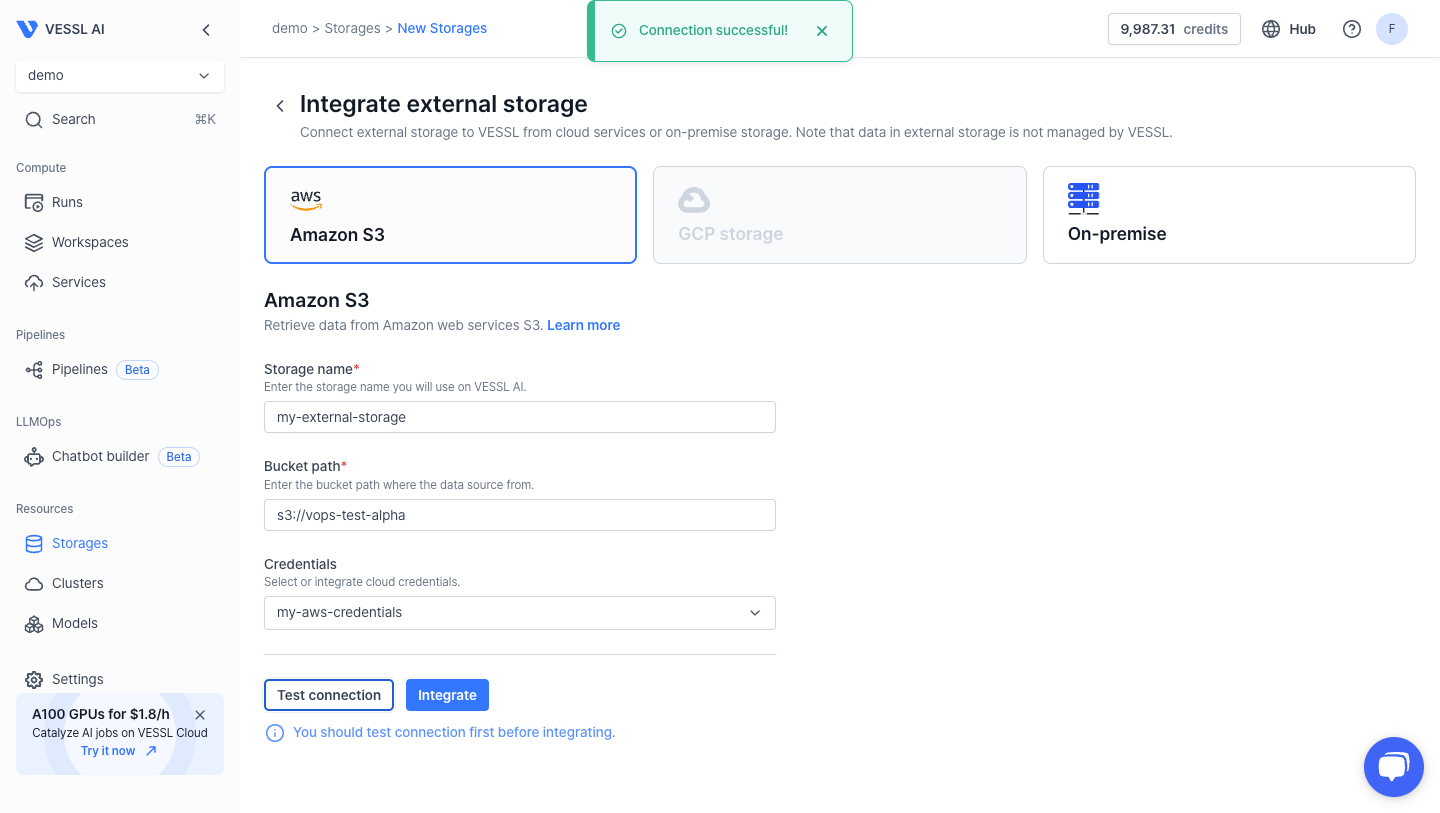Click the 'Bucket path' field label
This screenshot has width=1440, height=813.
click(x=305, y=466)
